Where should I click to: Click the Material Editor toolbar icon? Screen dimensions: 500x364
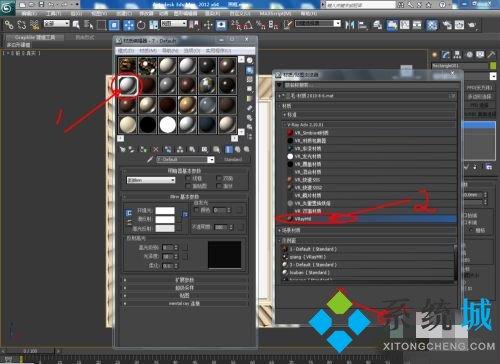(432, 25)
